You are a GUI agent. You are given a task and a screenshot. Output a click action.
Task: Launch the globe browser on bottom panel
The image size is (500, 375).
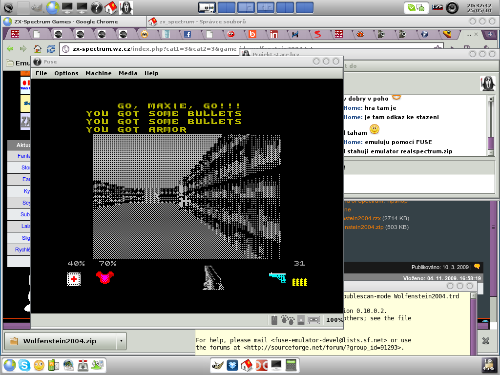point(9,365)
